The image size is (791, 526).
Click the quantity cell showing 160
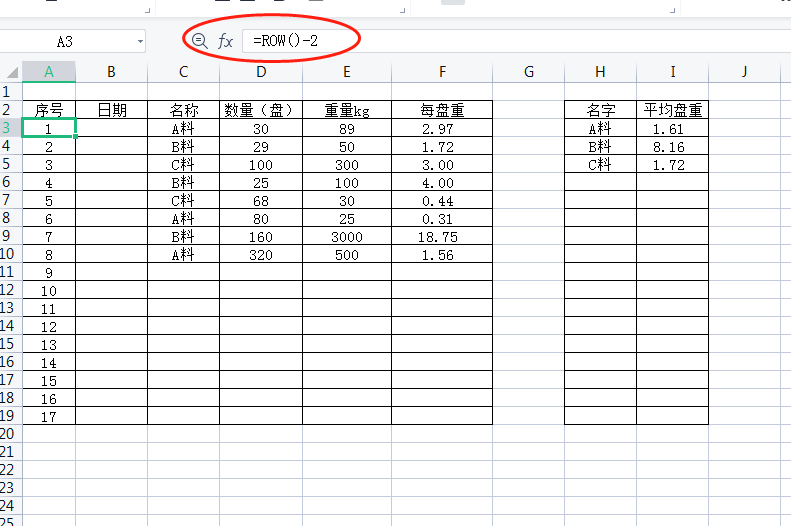point(261,236)
